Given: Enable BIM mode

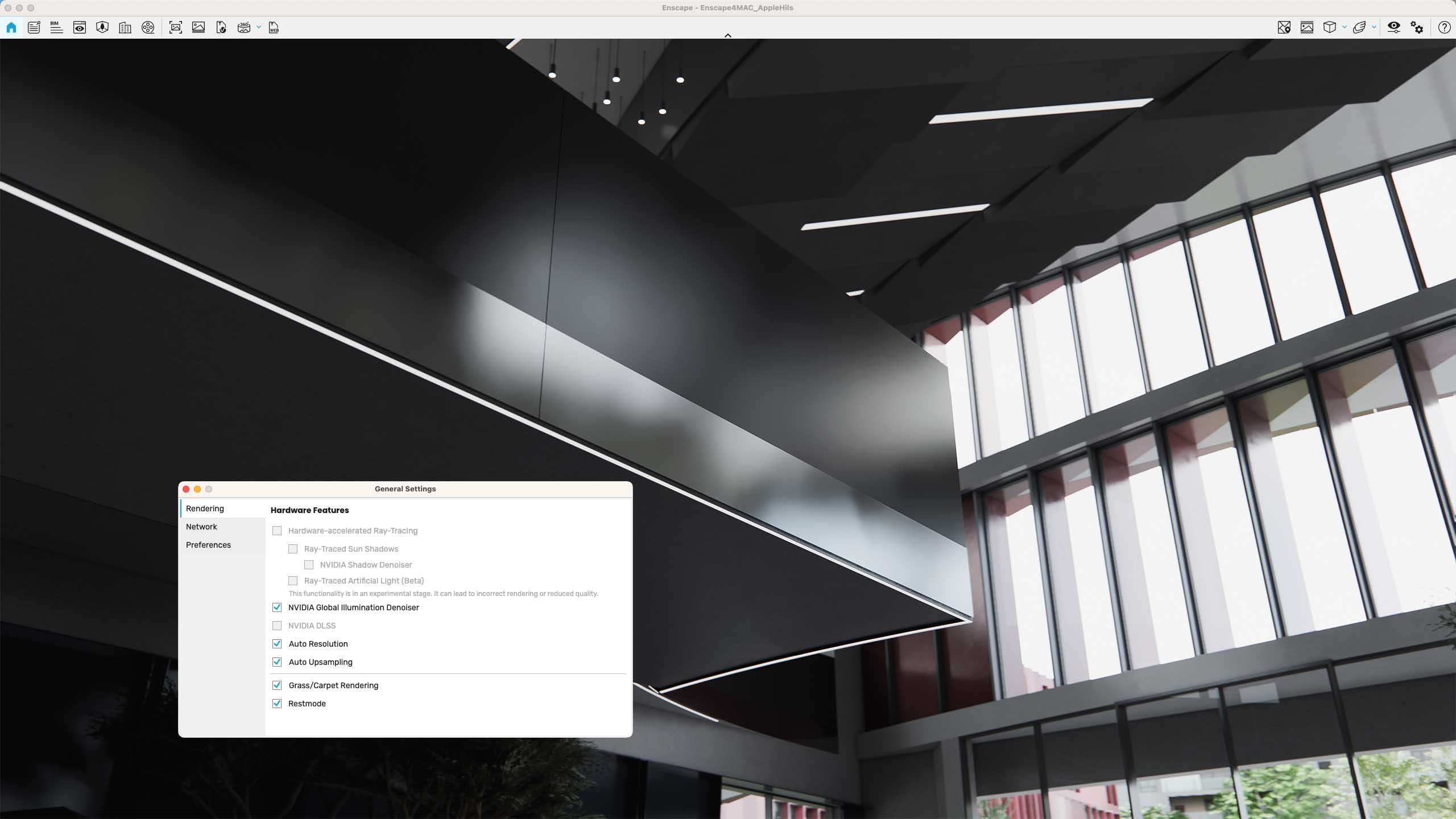Looking at the screenshot, I should click(56, 27).
